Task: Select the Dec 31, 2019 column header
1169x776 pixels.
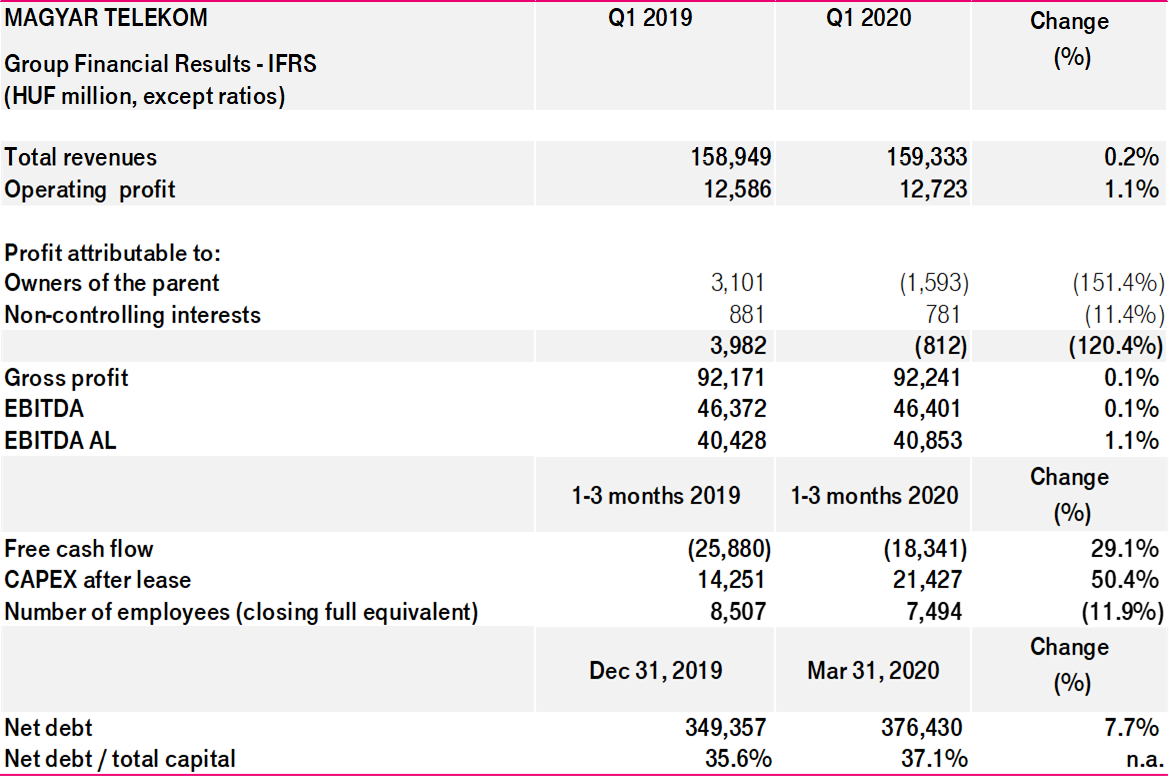Action: (x=654, y=669)
